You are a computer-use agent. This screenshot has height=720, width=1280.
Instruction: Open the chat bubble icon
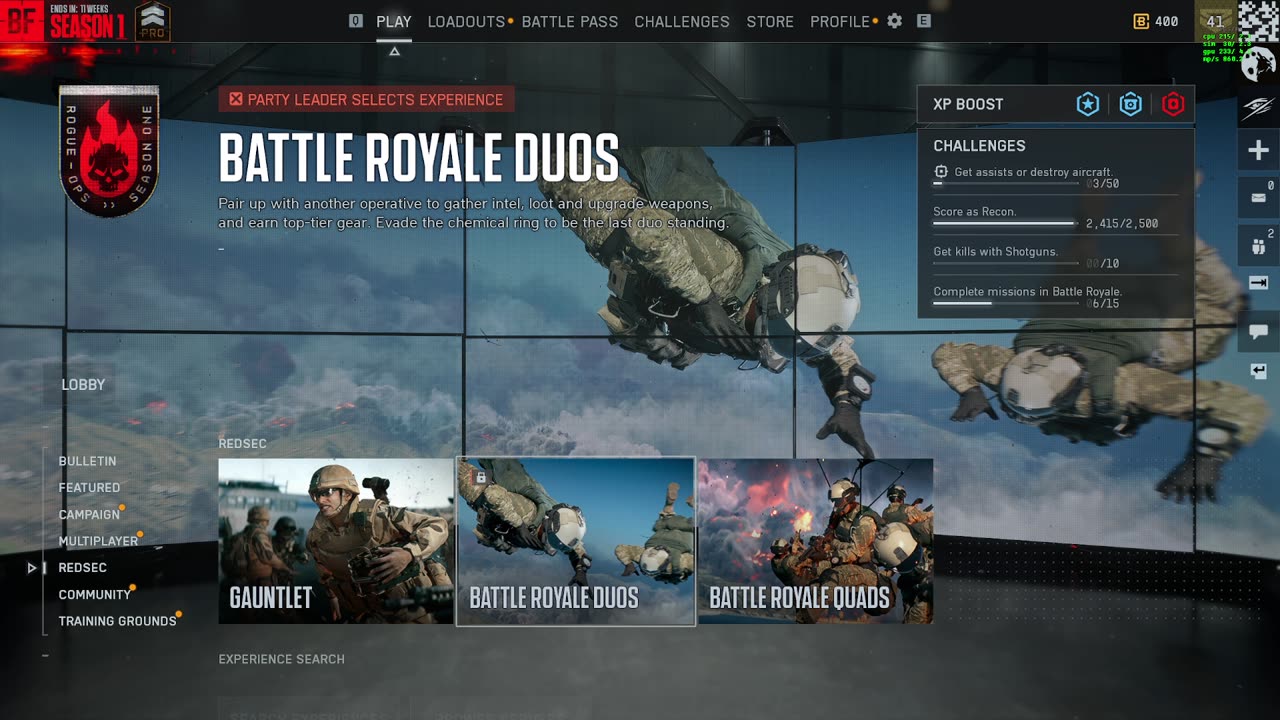[x=1258, y=331]
